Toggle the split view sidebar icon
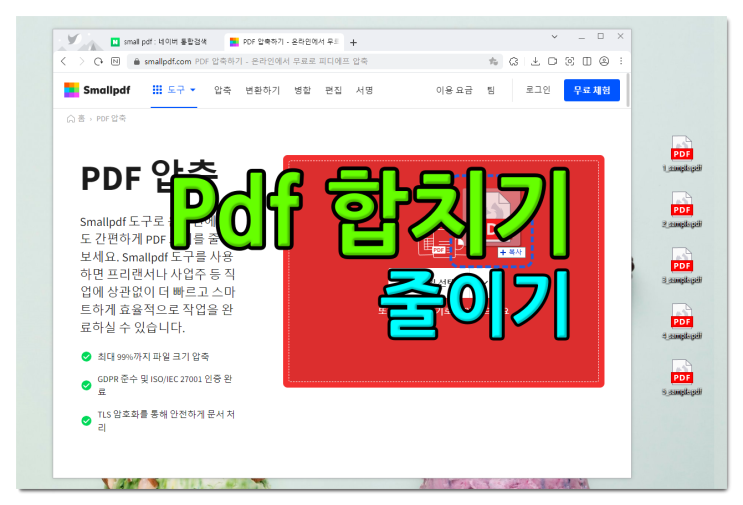 click(587, 61)
